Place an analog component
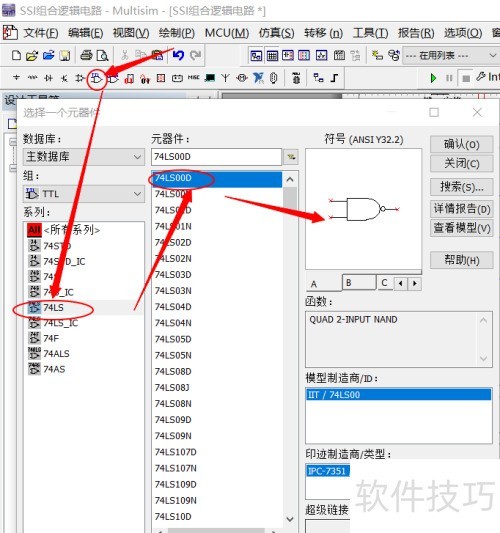 point(80,78)
